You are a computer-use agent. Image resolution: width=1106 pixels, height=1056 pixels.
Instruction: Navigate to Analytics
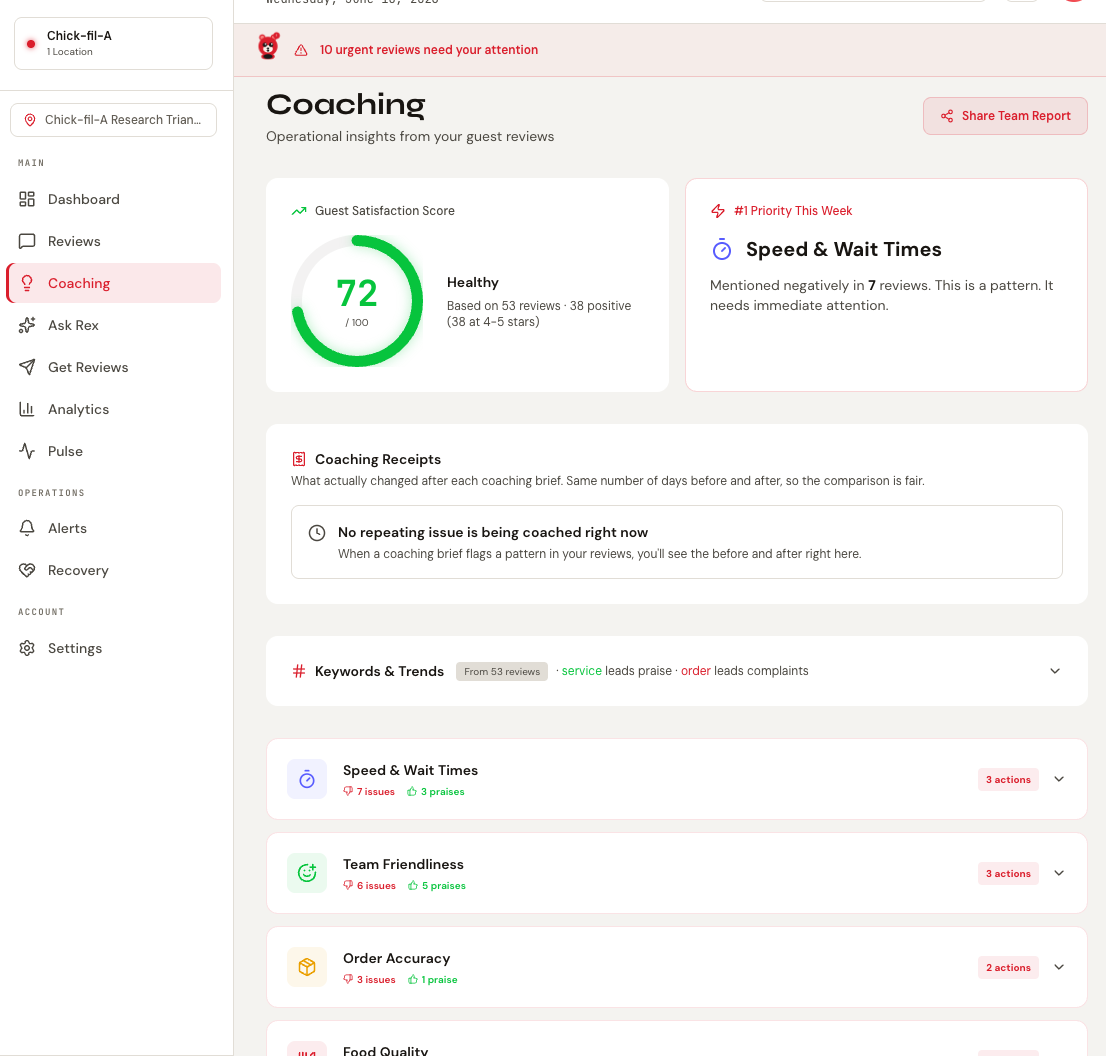[114, 409]
